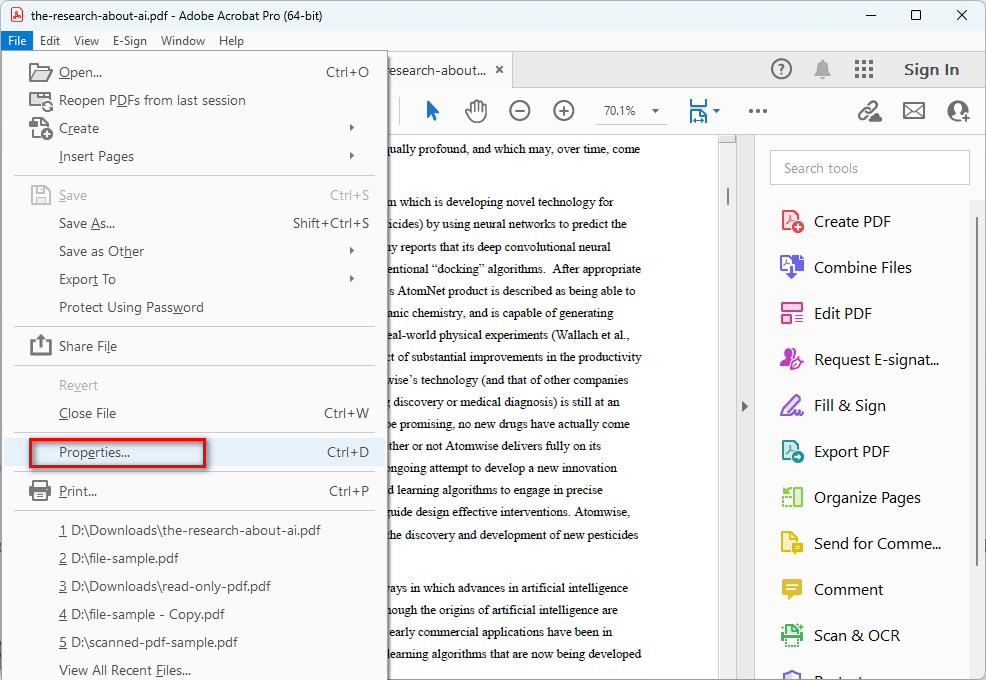Click the Export PDF tool icon
Viewport: 986px width, 680px height.
click(x=792, y=451)
